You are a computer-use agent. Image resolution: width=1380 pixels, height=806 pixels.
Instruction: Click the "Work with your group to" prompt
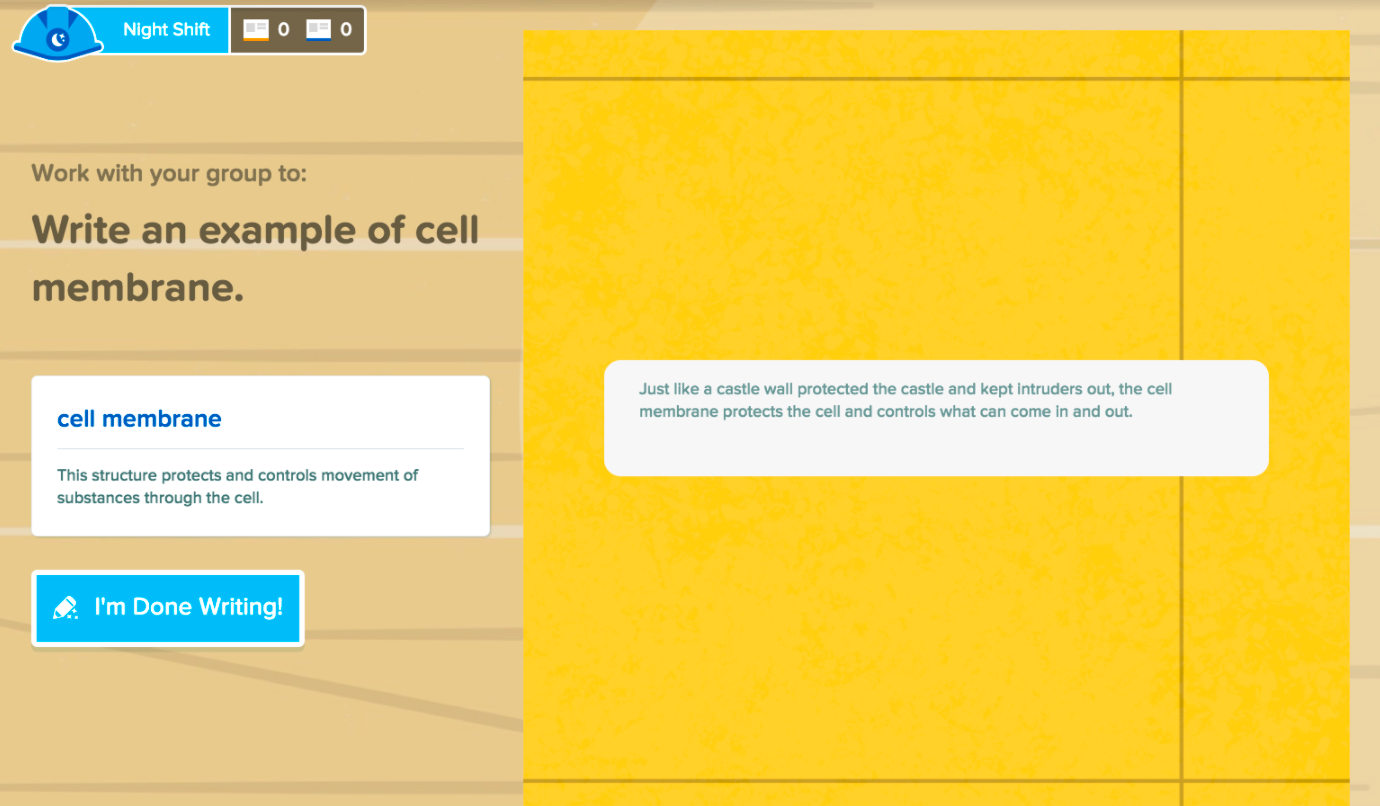click(170, 172)
